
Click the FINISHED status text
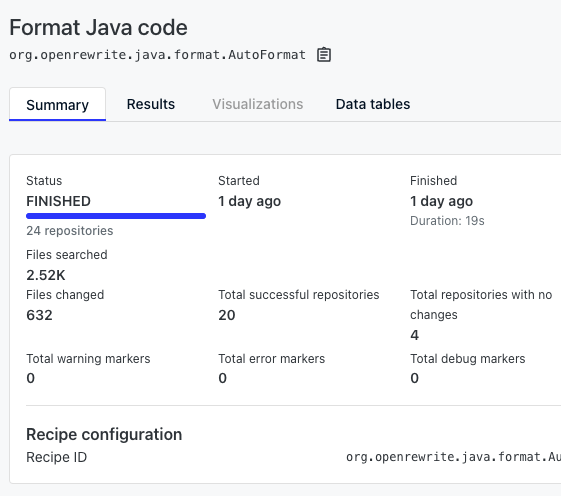(58, 201)
